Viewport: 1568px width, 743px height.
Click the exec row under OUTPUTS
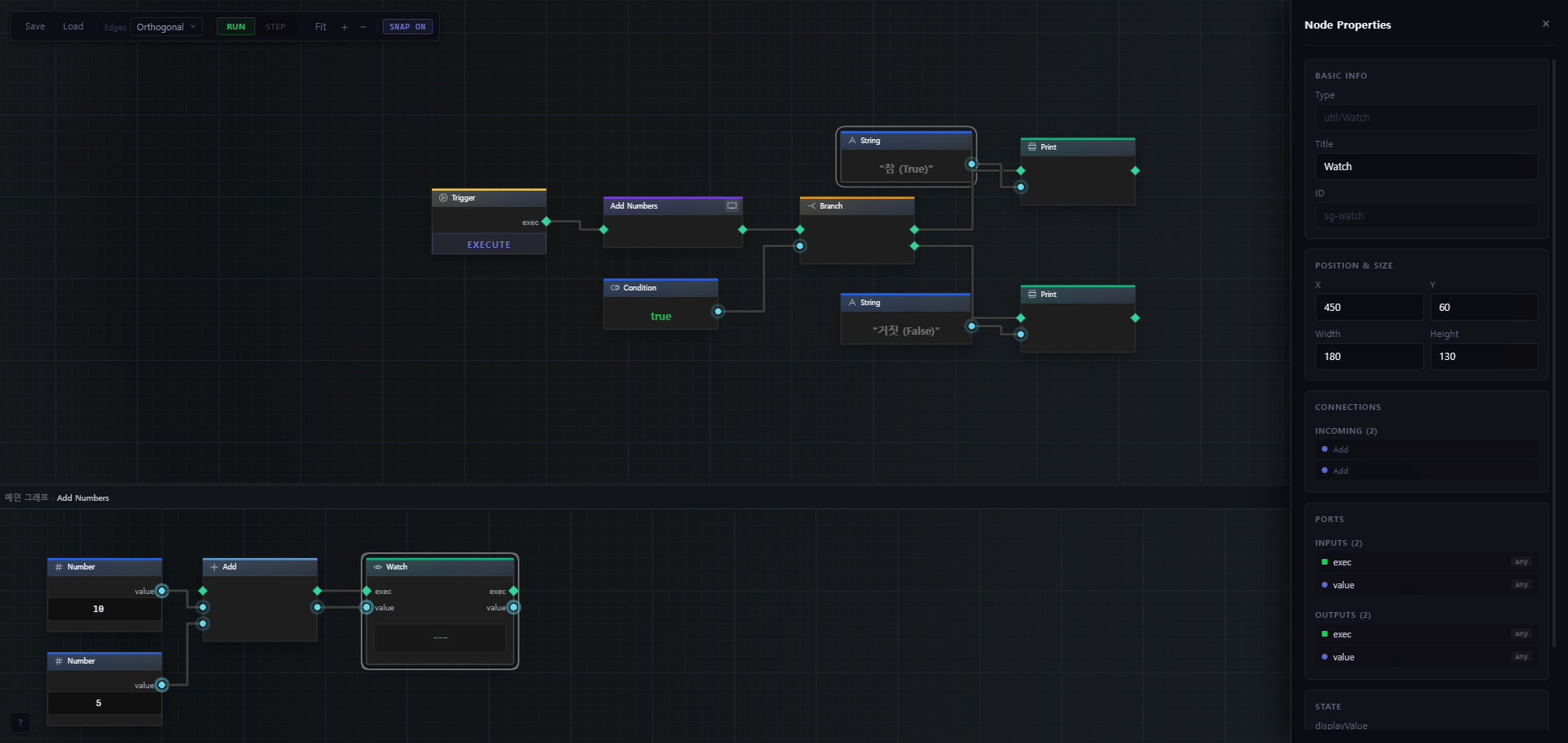click(1426, 634)
